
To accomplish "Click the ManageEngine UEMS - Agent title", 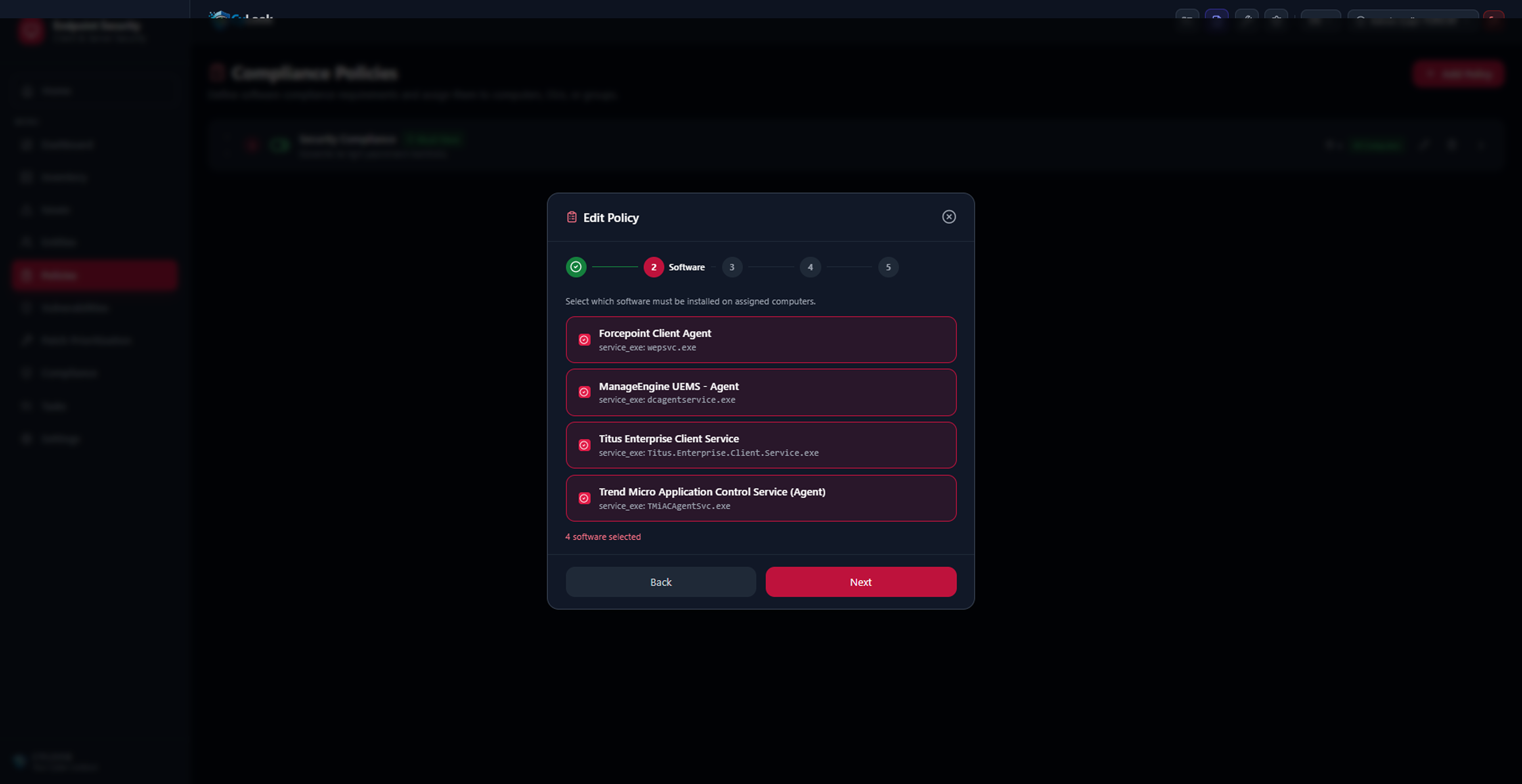I will 668,386.
